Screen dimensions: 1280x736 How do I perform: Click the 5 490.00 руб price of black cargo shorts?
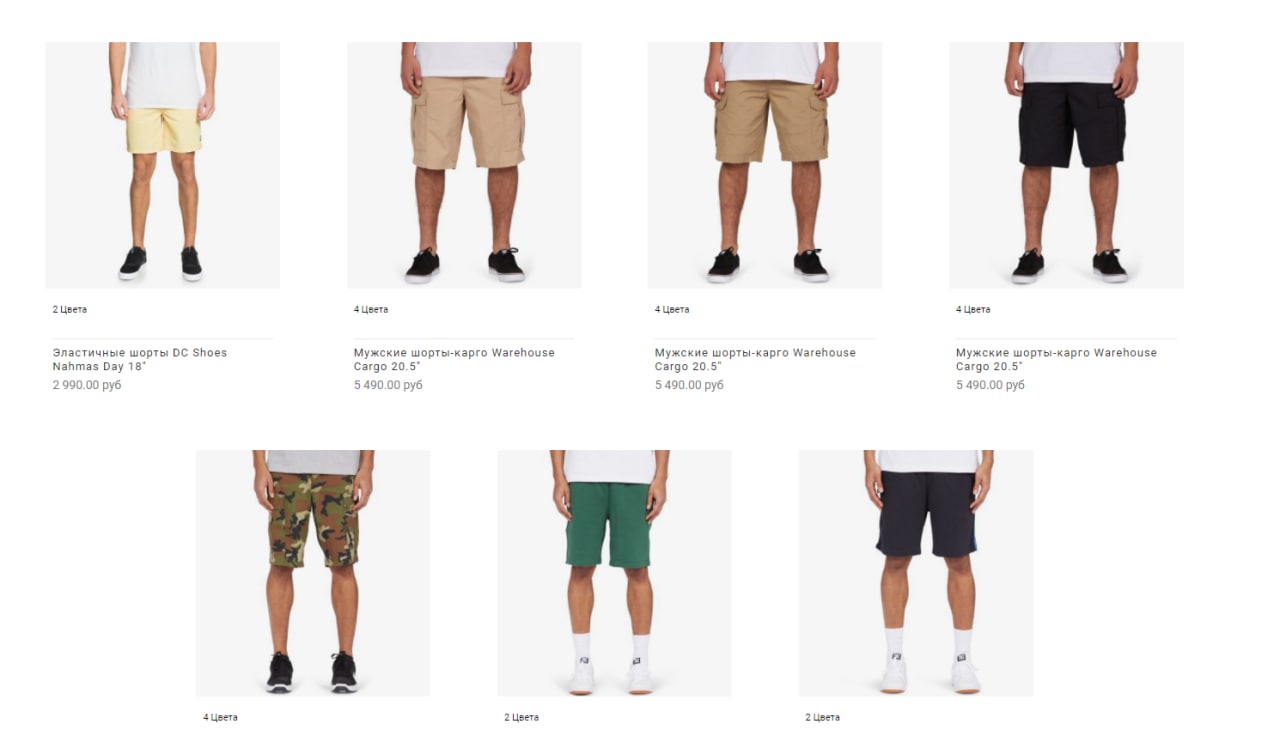click(990, 385)
